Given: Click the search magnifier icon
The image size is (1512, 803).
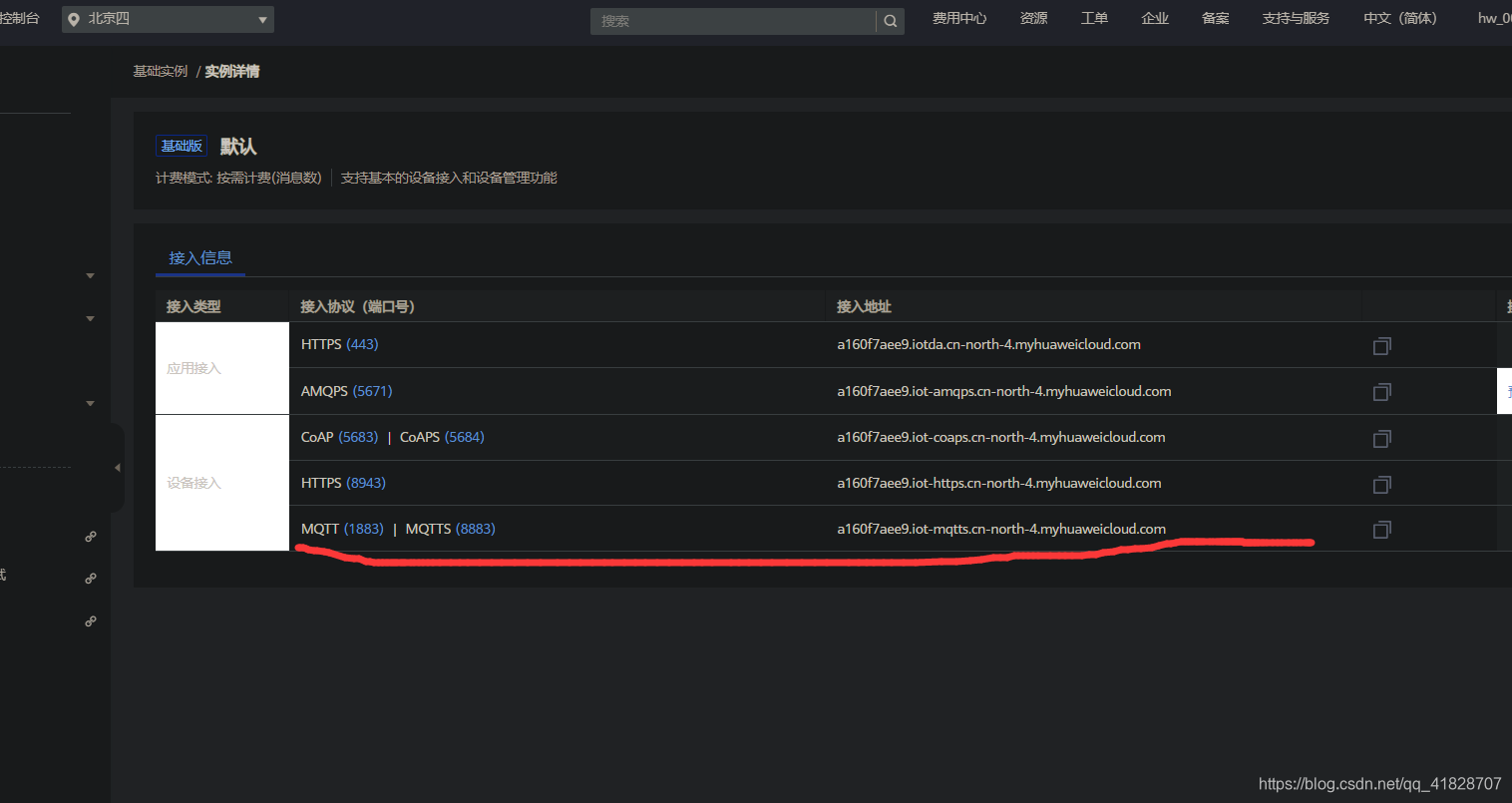Looking at the screenshot, I should coord(891,21).
